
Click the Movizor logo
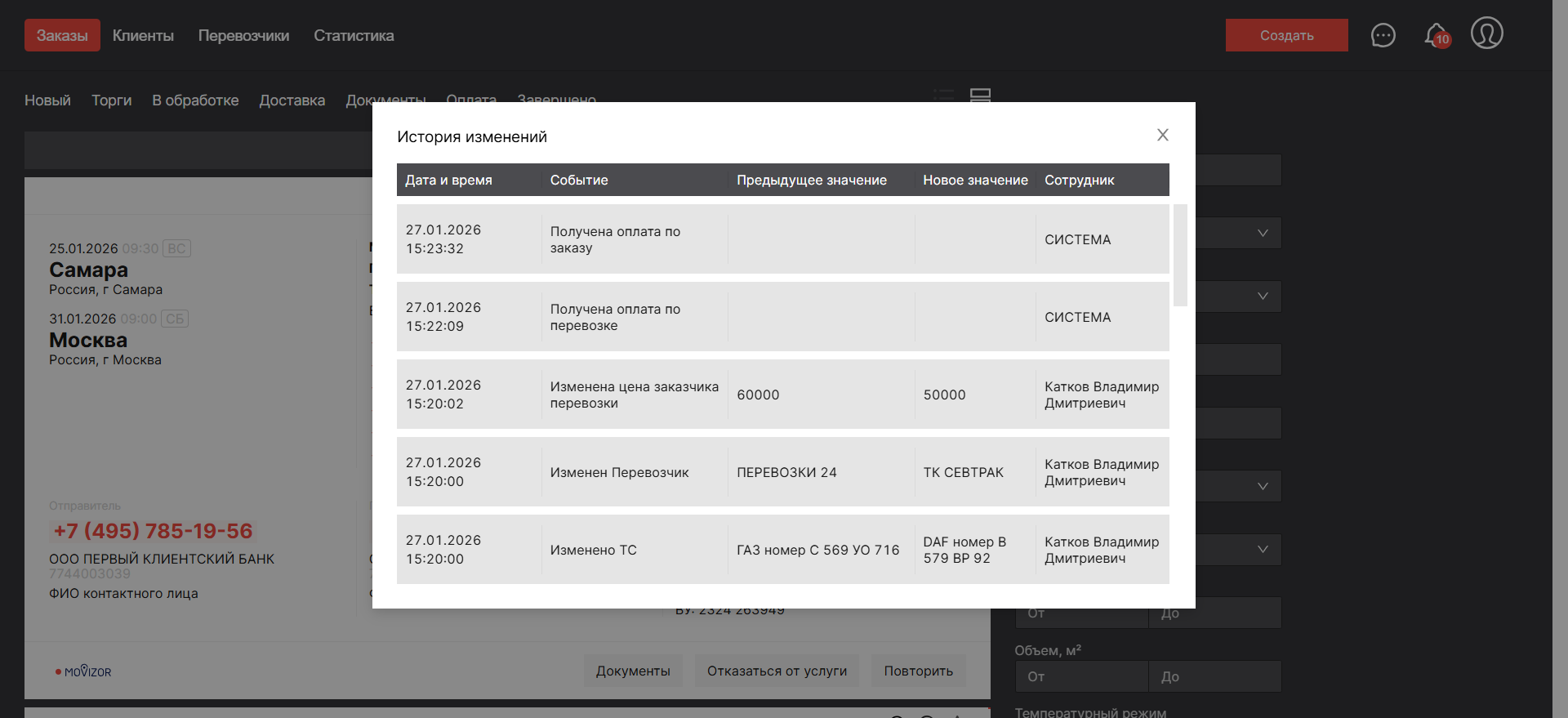coord(83,671)
